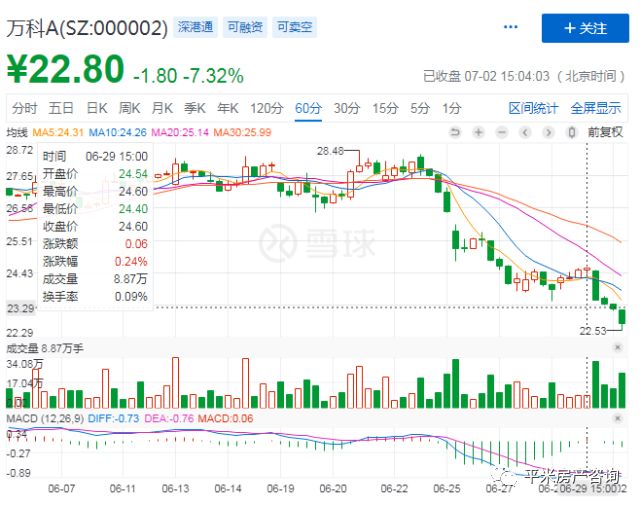The height and width of the screenshot is (505, 640).
Task: Pan chart right with arrow icon
Action: pos(549,132)
